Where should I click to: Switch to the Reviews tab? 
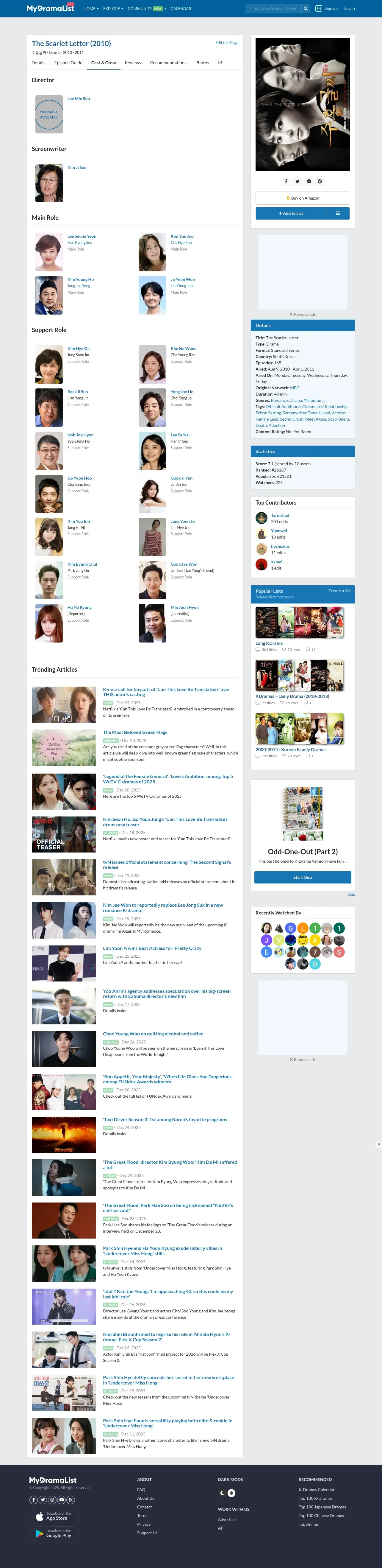point(133,63)
